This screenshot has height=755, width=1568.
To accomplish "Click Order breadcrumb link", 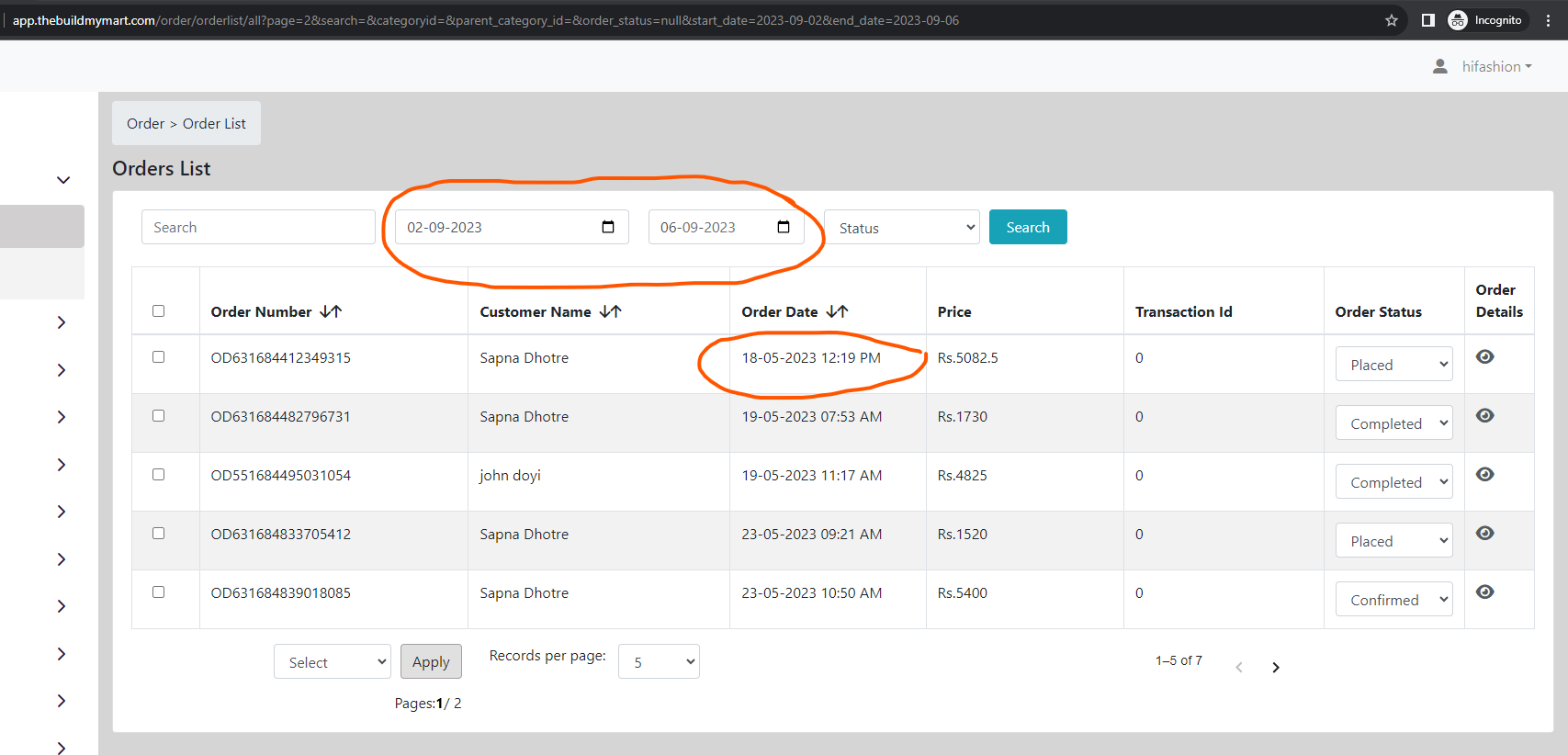I will 145,123.
